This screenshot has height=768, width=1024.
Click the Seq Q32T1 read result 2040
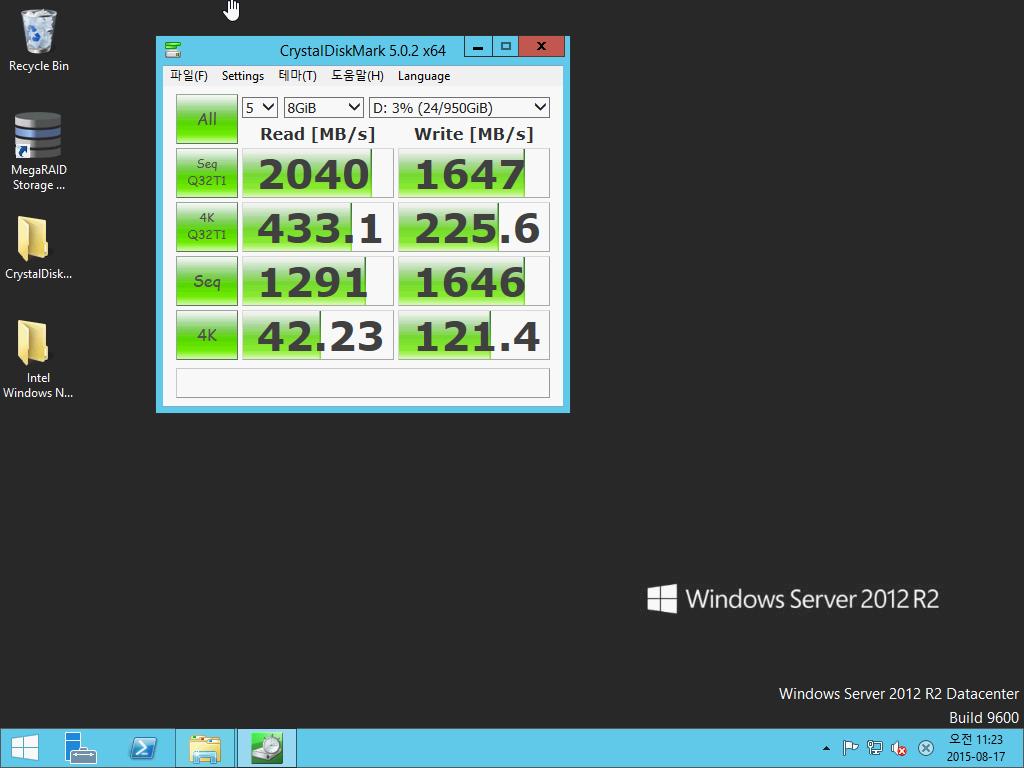317,173
